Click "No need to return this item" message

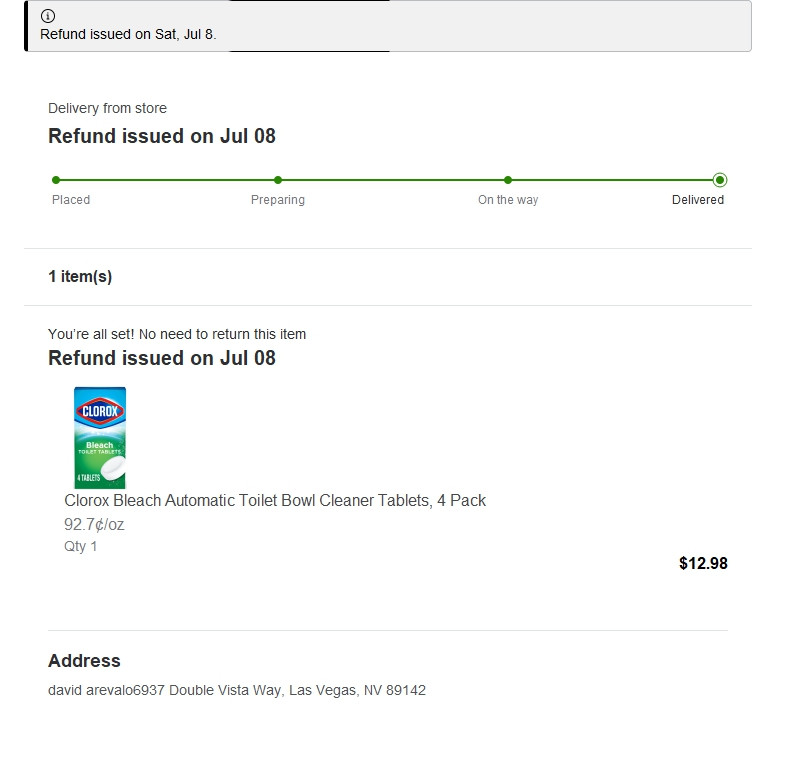click(177, 334)
